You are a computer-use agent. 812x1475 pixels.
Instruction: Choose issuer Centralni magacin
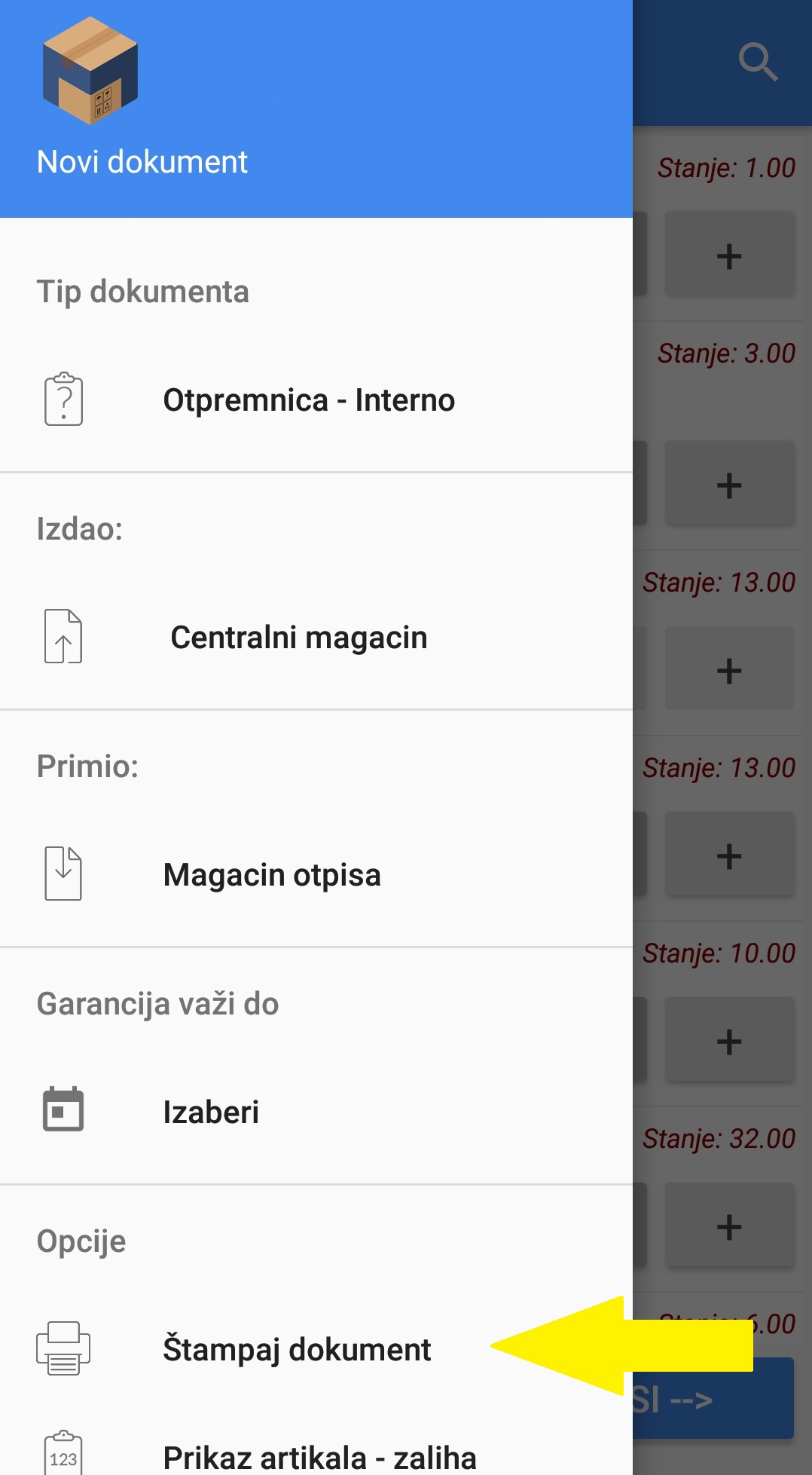point(299,638)
